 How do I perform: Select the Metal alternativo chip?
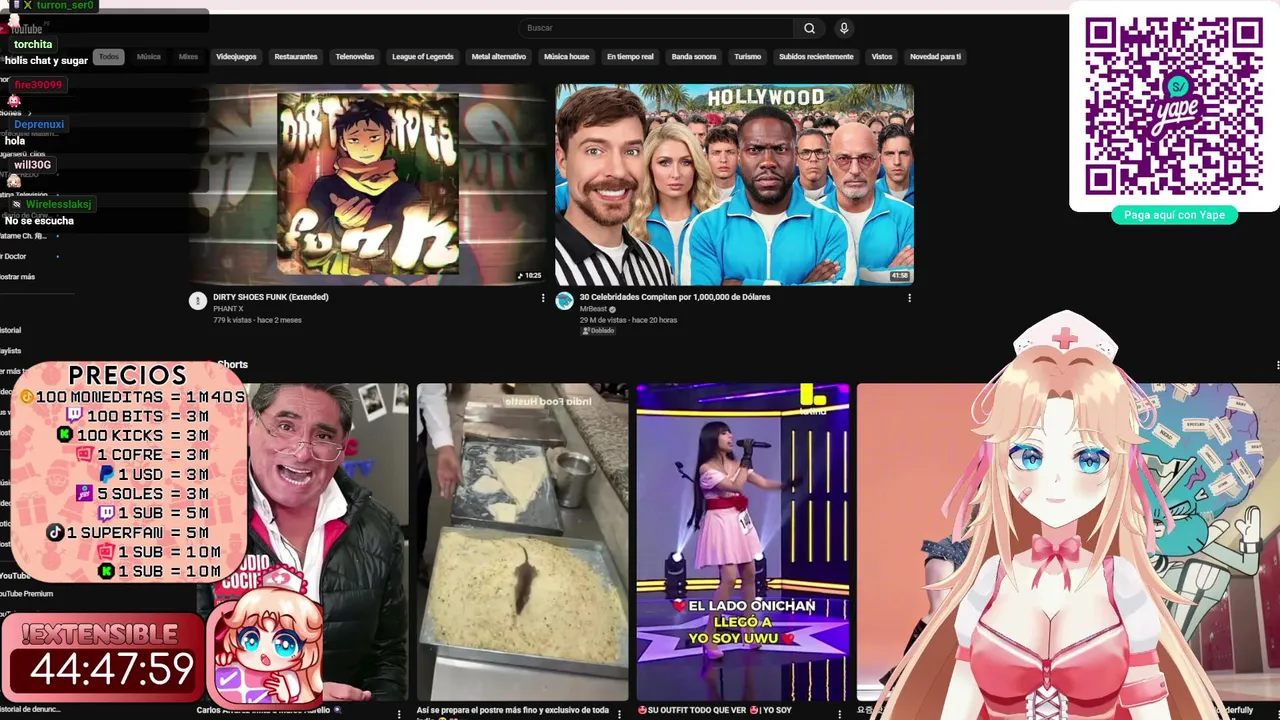coord(499,57)
